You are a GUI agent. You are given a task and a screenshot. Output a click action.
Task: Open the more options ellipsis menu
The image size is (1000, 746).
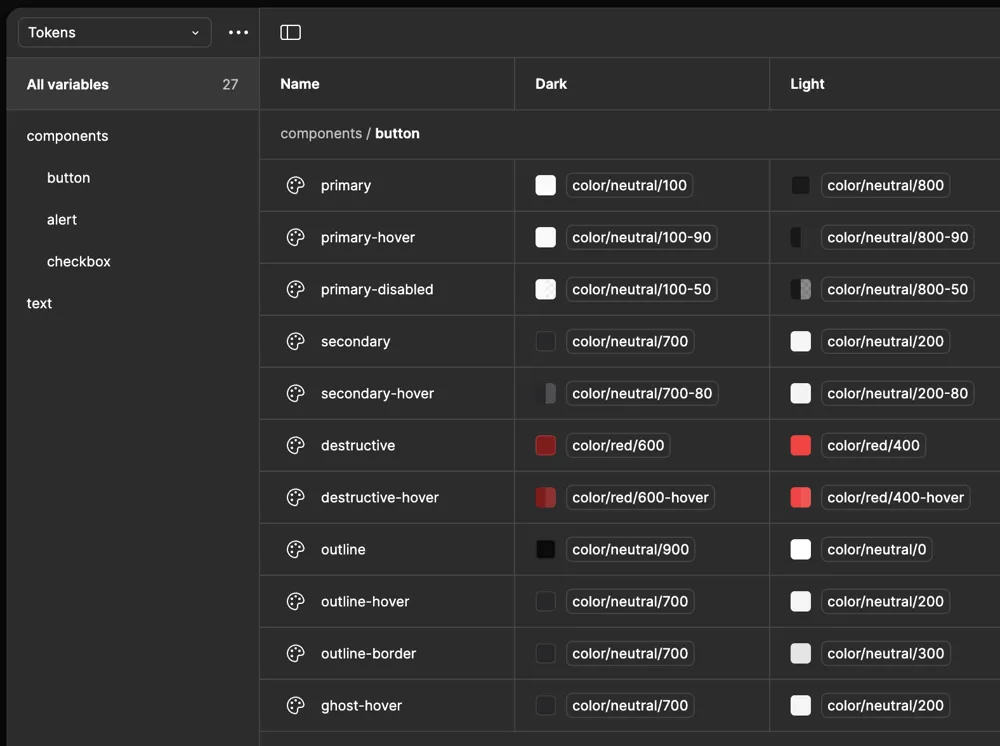coord(238,32)
